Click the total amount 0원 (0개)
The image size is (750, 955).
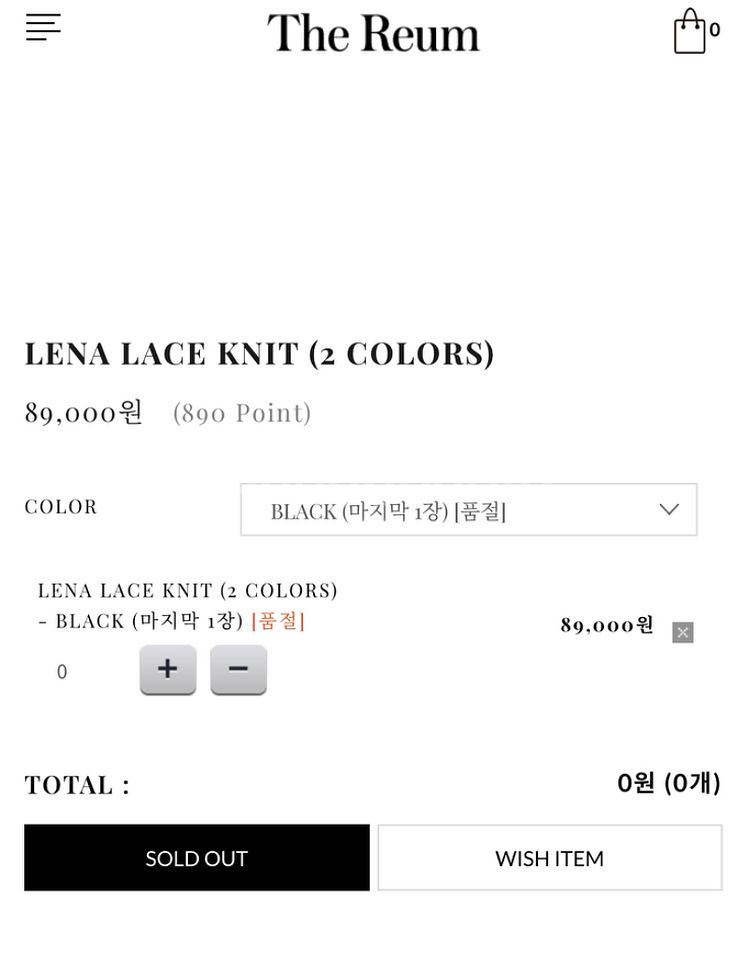point(668,783)
